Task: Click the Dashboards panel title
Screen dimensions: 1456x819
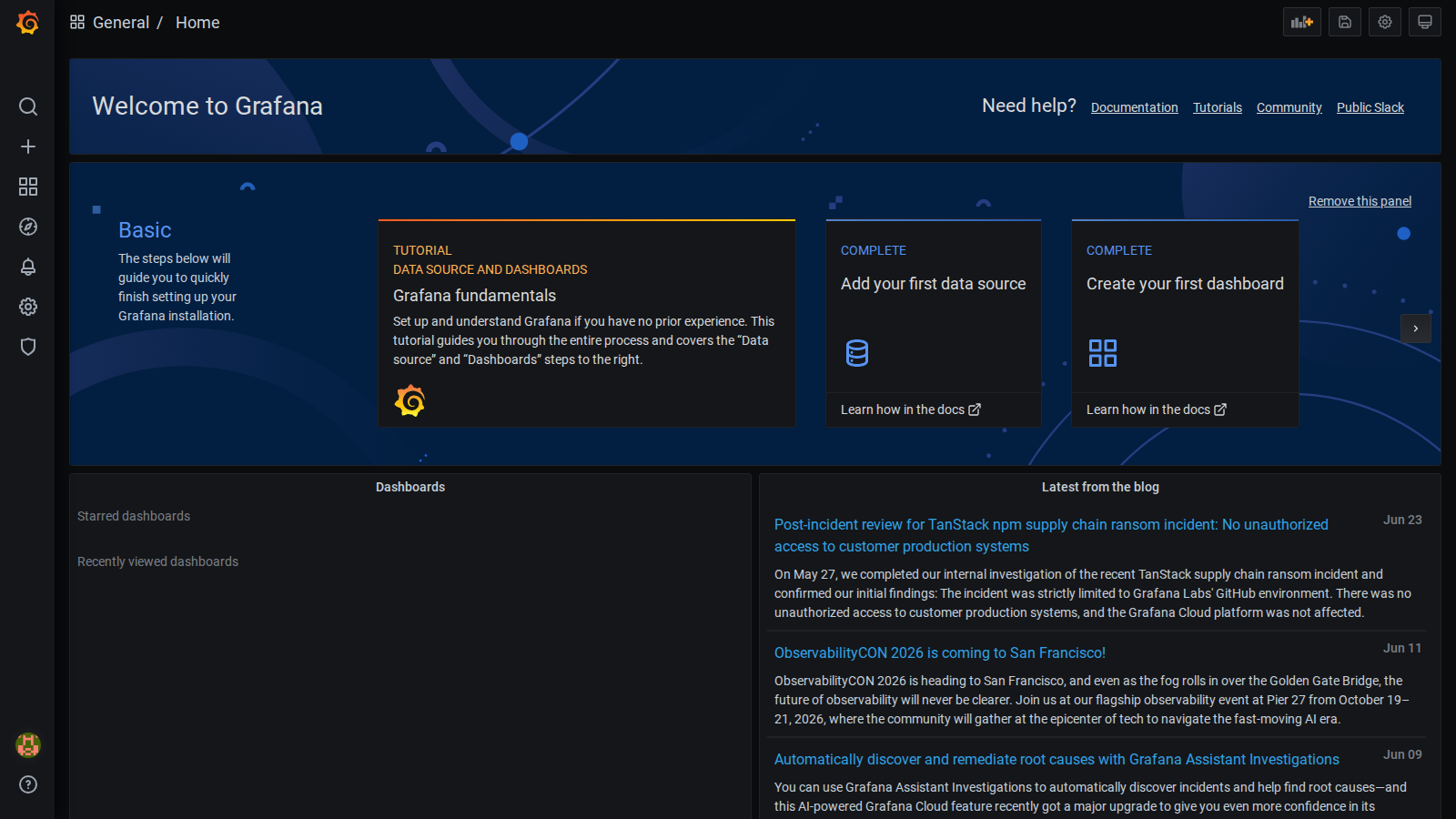Action: pyautogui.click(x=410, y=487)
